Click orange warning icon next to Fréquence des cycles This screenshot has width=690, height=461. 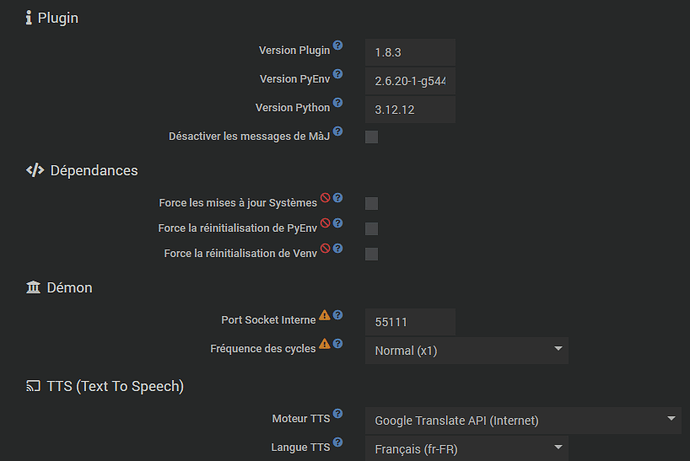click(324, 345)
